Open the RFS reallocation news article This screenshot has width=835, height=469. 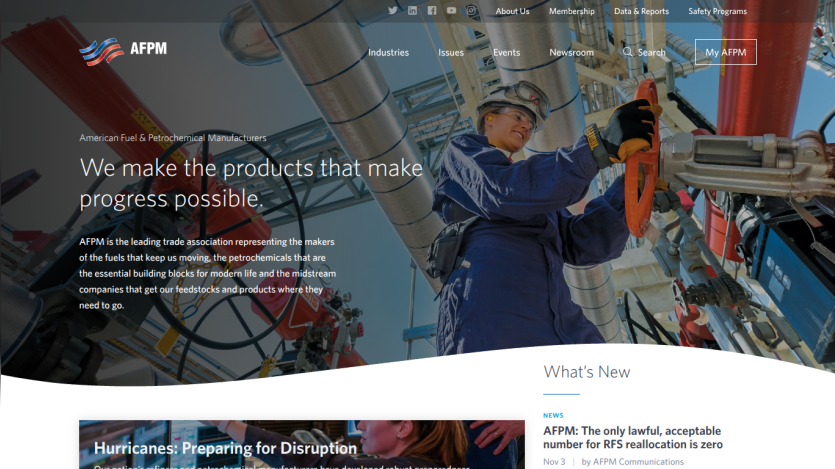pos(633,438)
